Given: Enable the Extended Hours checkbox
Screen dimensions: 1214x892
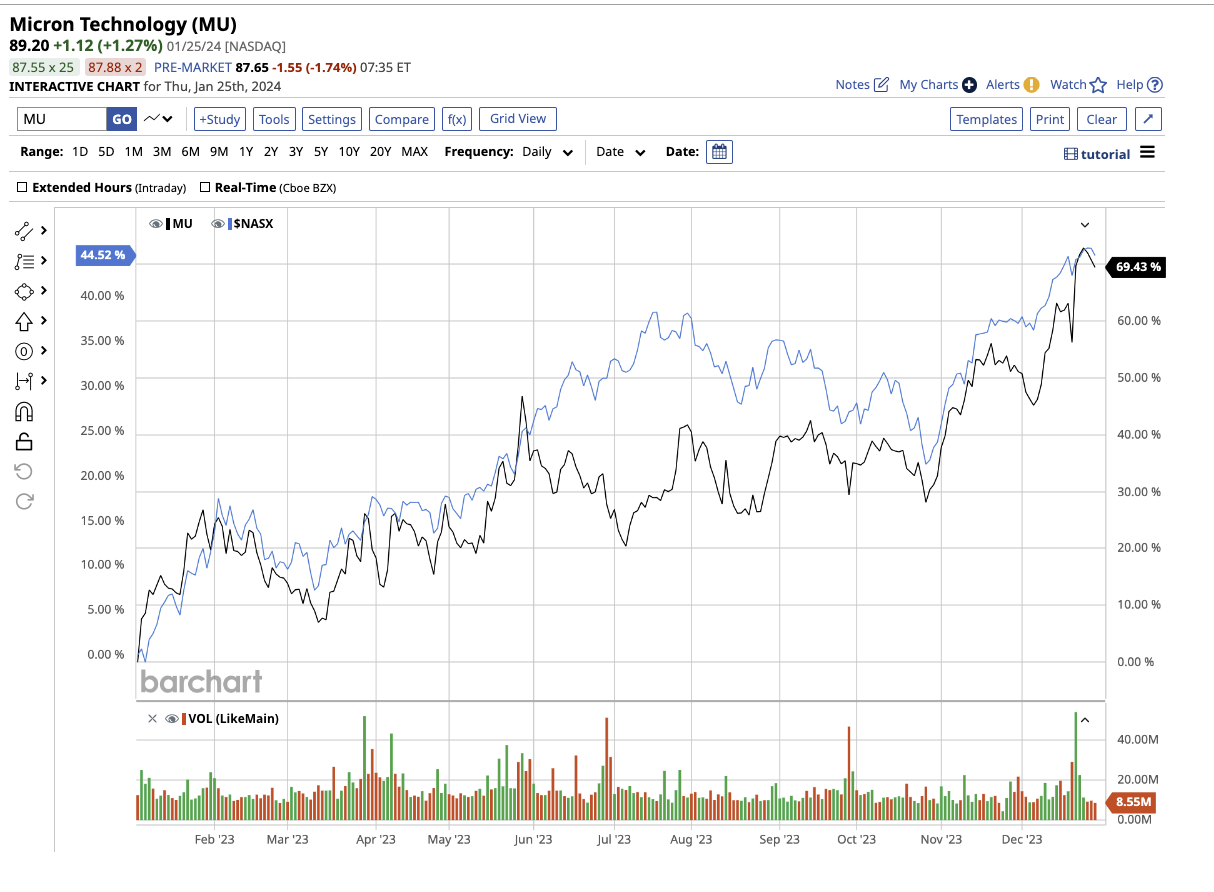Looking at the screenshot, I should (x=22, y=187).
